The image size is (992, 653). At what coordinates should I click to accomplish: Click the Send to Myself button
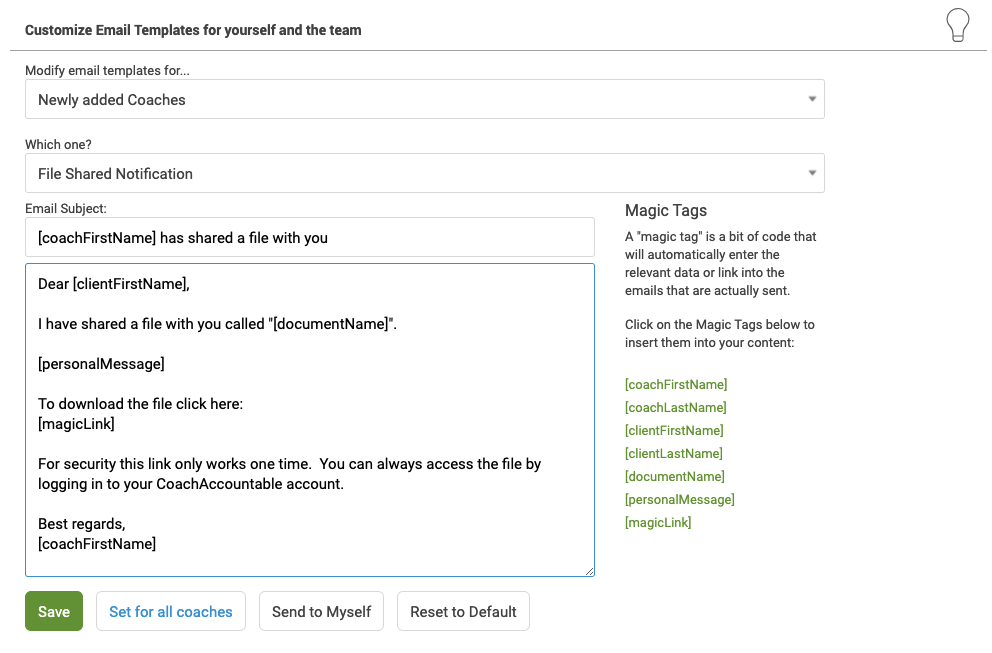[321, 612]
